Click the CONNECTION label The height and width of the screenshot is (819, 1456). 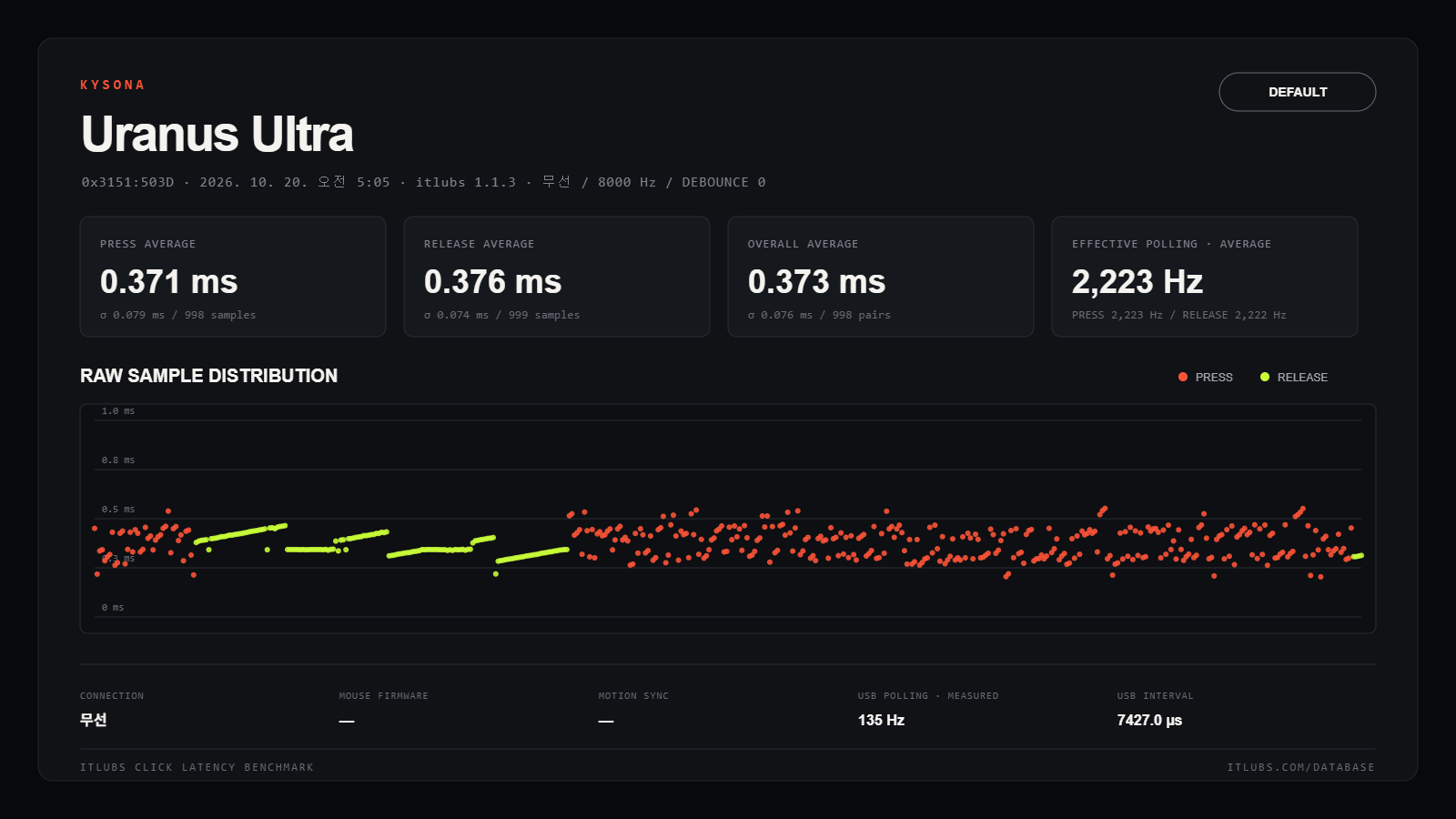(112, 696)
